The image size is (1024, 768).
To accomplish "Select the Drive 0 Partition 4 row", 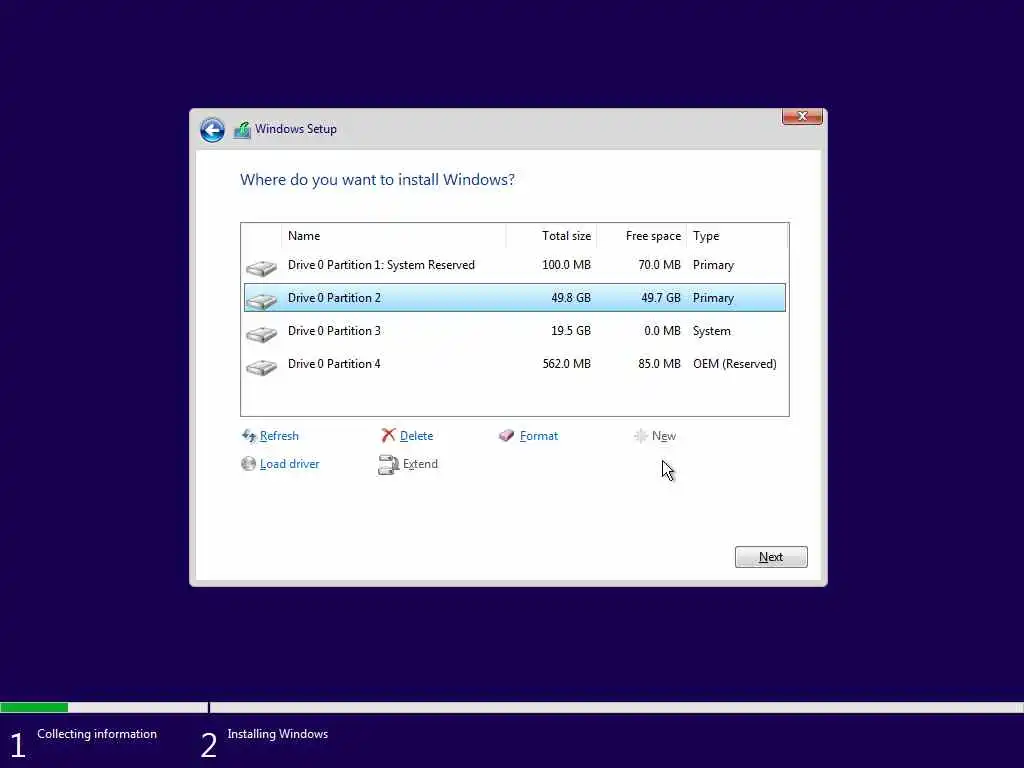I will pyautogui.click(x=515, y=364).
